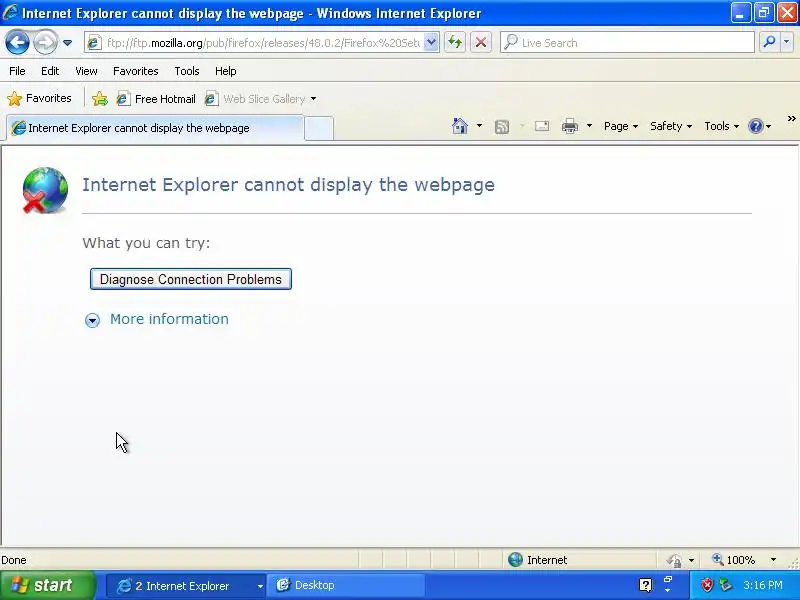Click the Read Mail envelope icon
The image size is (800, 600).
[542, 126]
